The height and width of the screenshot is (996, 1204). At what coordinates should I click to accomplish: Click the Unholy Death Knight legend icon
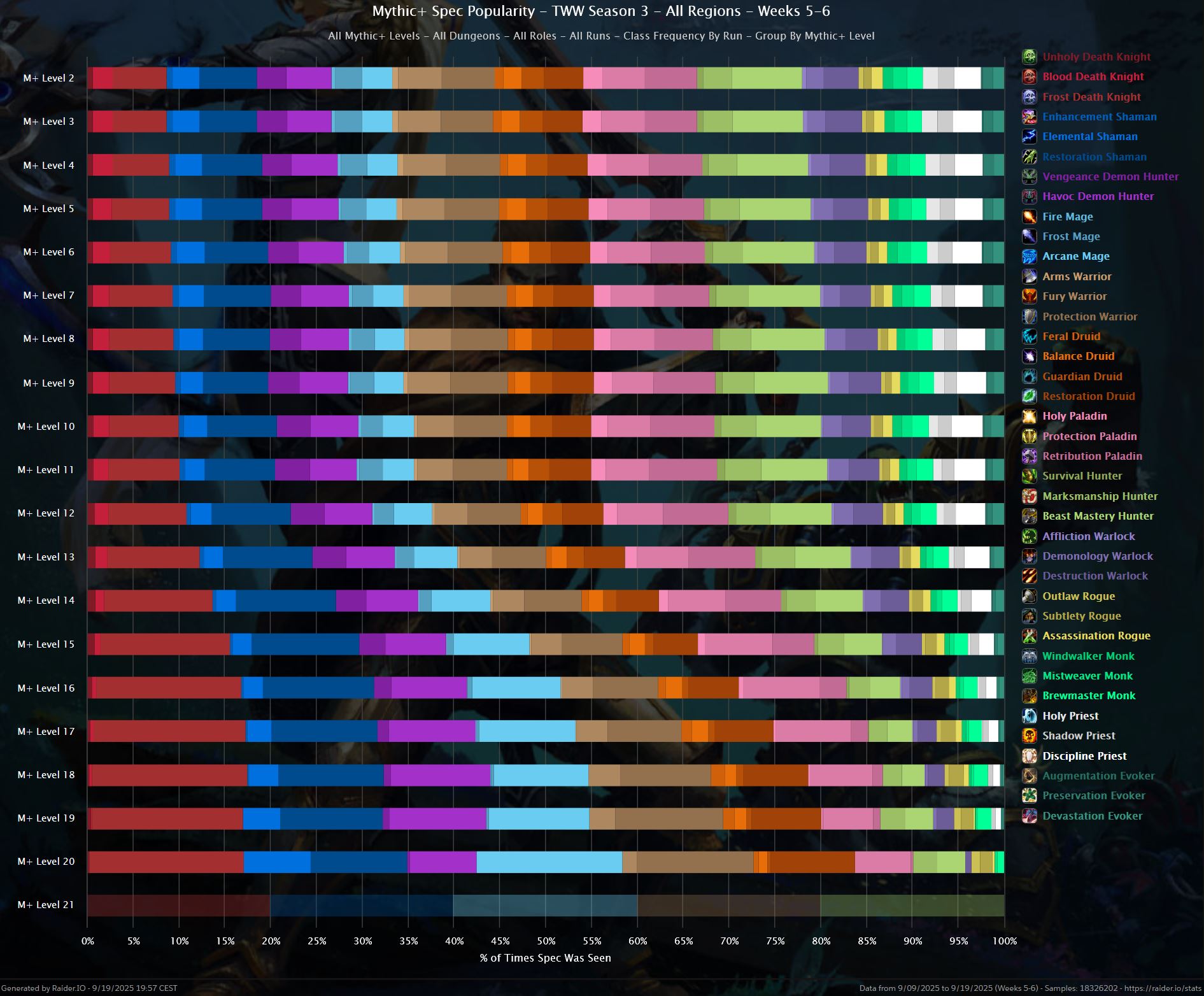[1029, 57]
